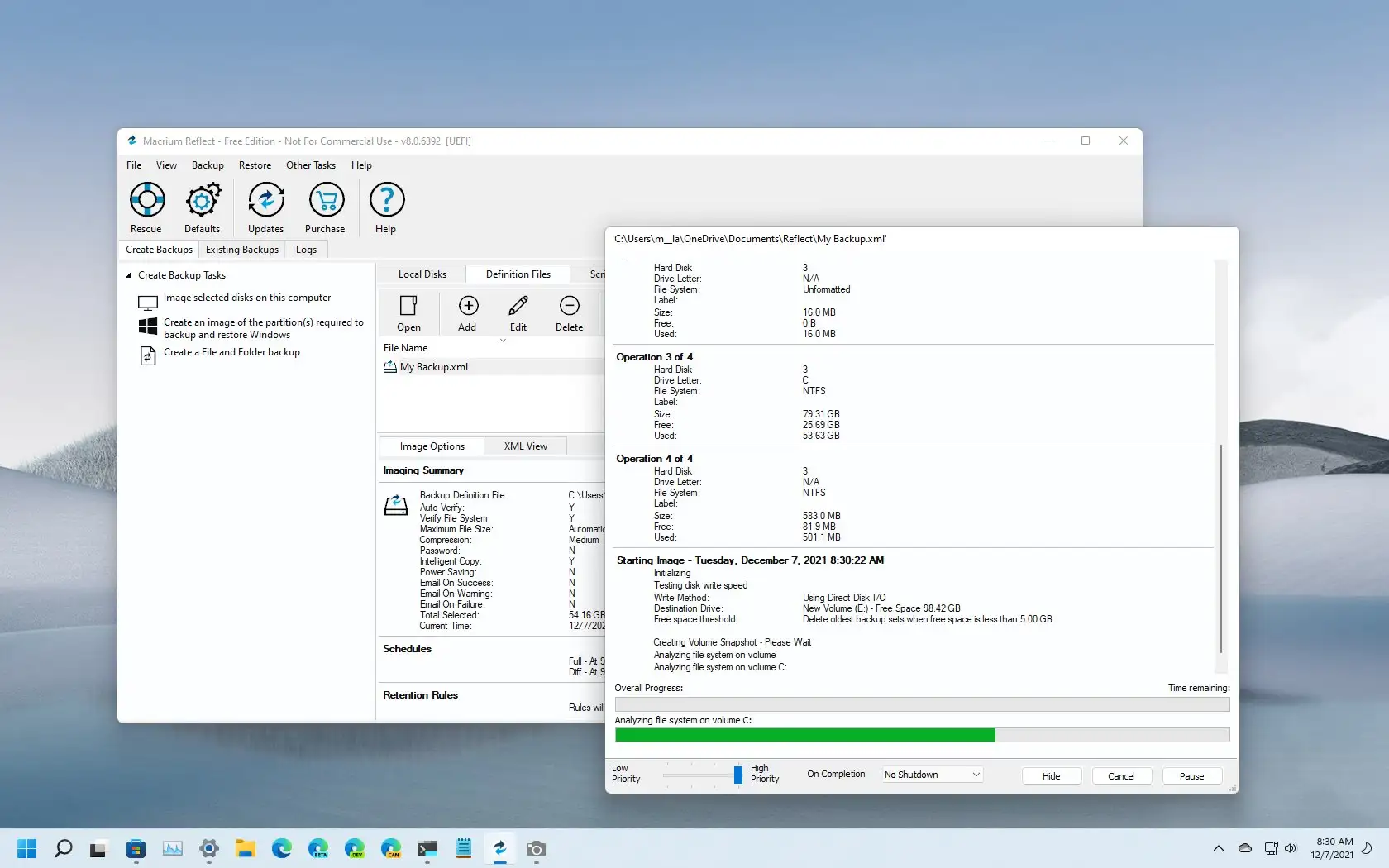This screenshot has width=1389, height=868.
Task: Open the Help question-mark icon
Action: click(386, 200)
